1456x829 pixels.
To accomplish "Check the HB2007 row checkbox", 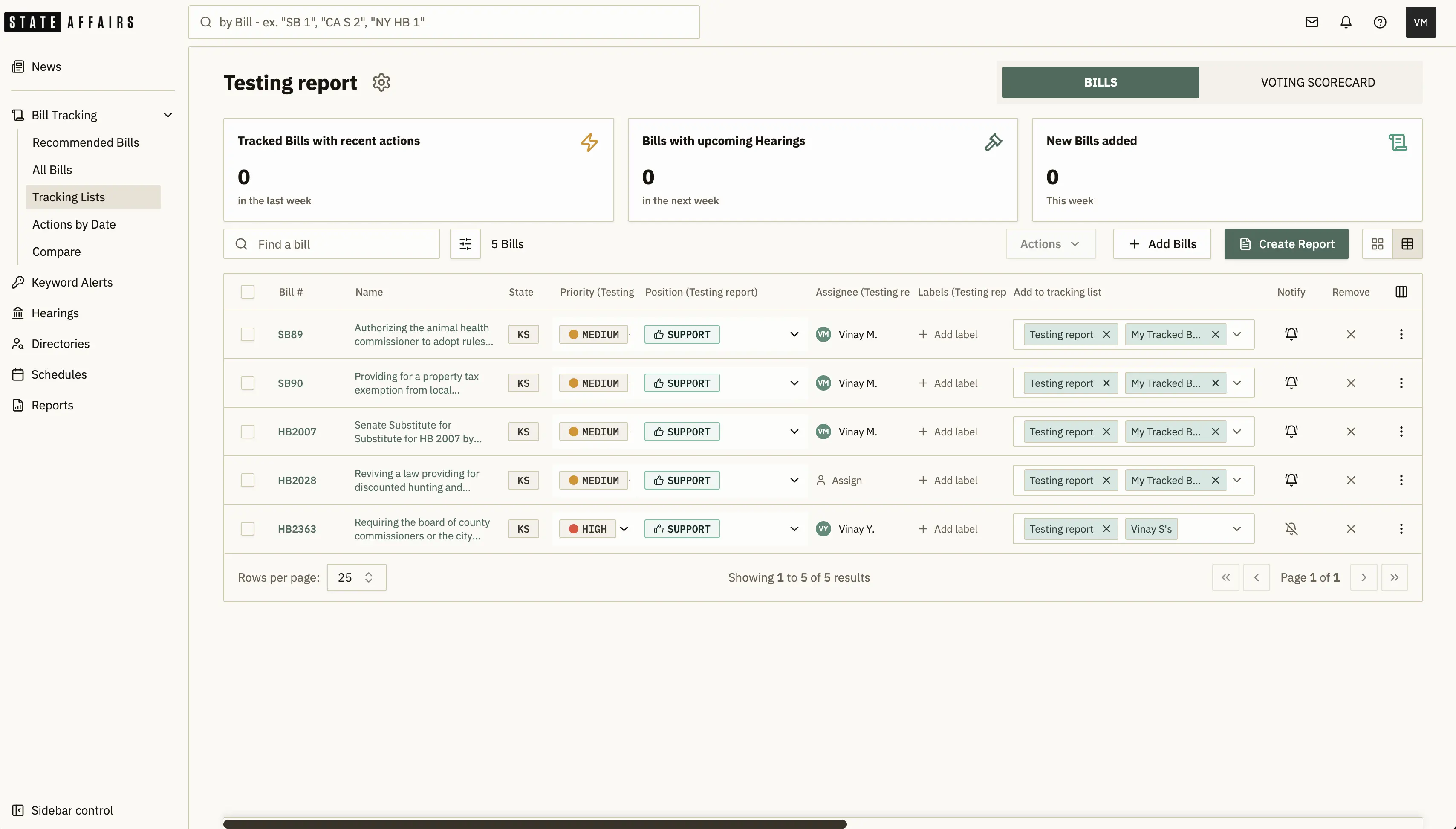I will (248, 432).
